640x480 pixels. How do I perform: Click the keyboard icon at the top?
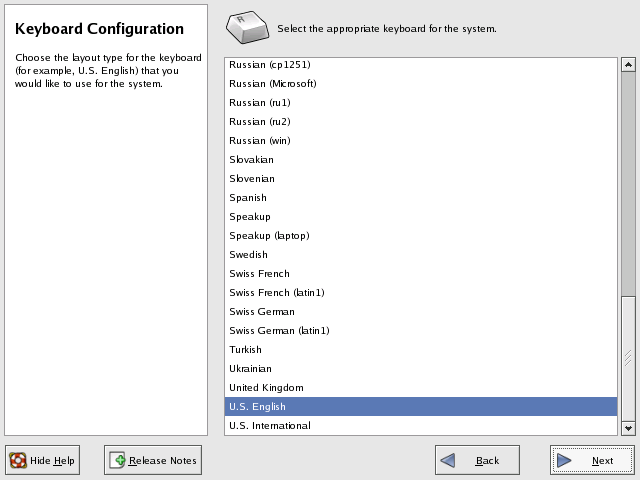247,28
